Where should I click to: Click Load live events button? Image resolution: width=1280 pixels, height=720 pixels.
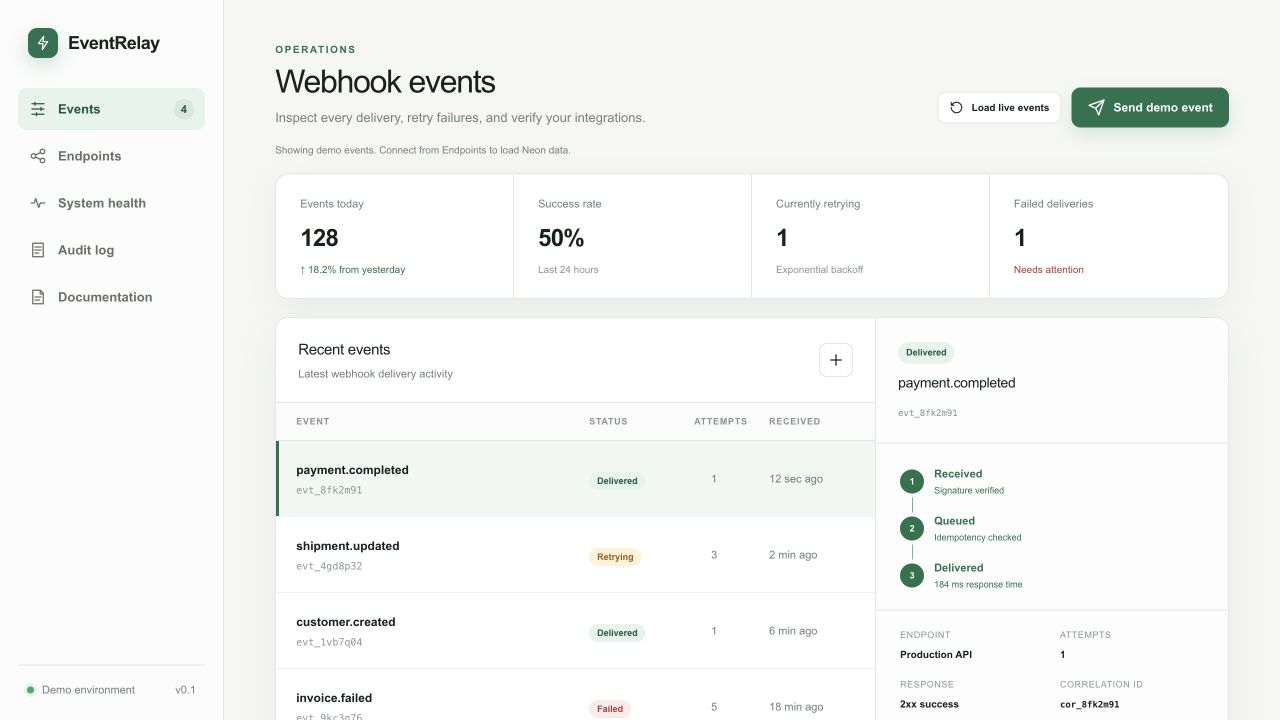coord(999,108)
